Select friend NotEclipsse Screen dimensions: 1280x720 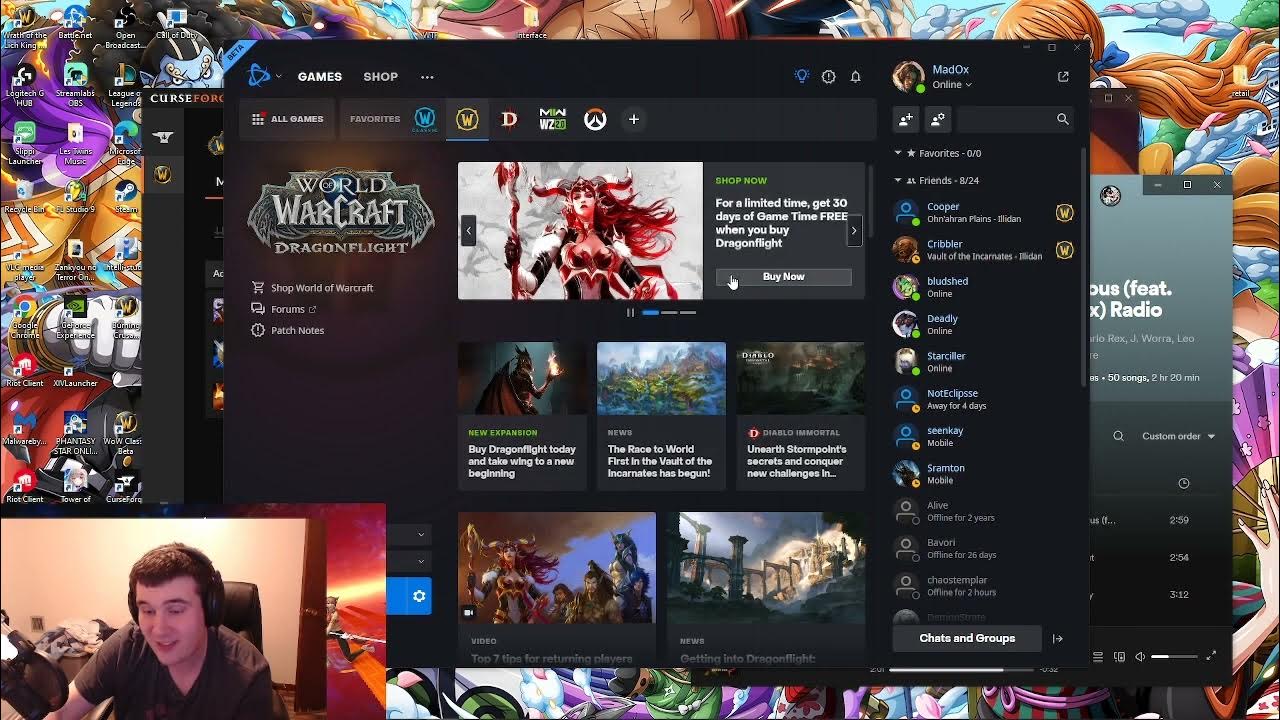[x=980, y=399]
